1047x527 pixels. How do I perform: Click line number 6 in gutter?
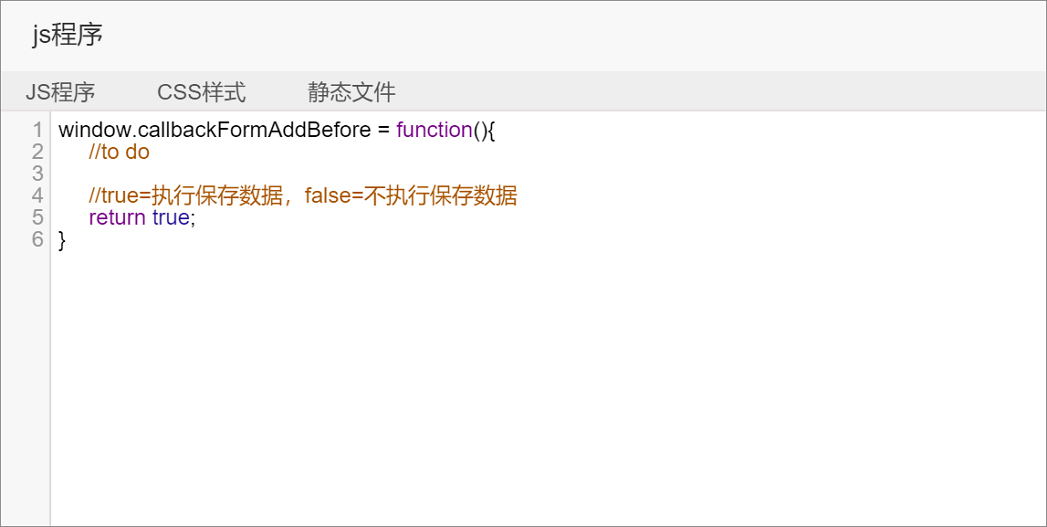[37, 239]
